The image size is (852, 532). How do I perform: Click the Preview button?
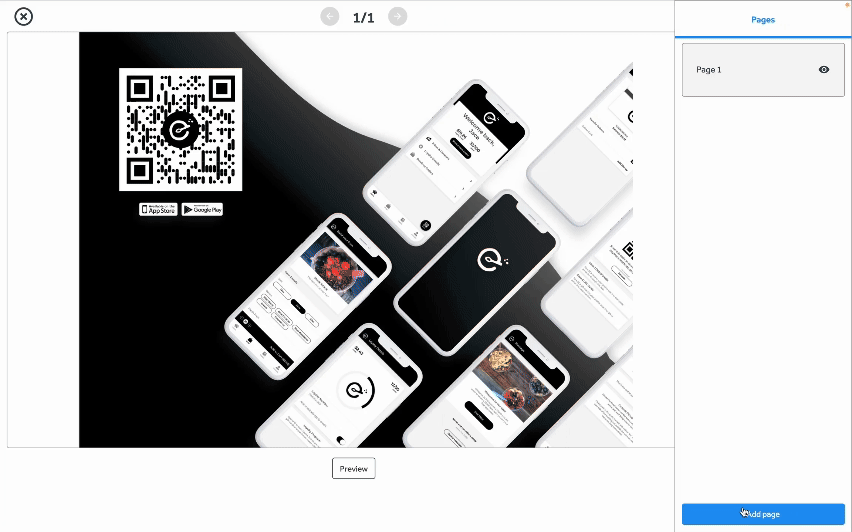354,468
